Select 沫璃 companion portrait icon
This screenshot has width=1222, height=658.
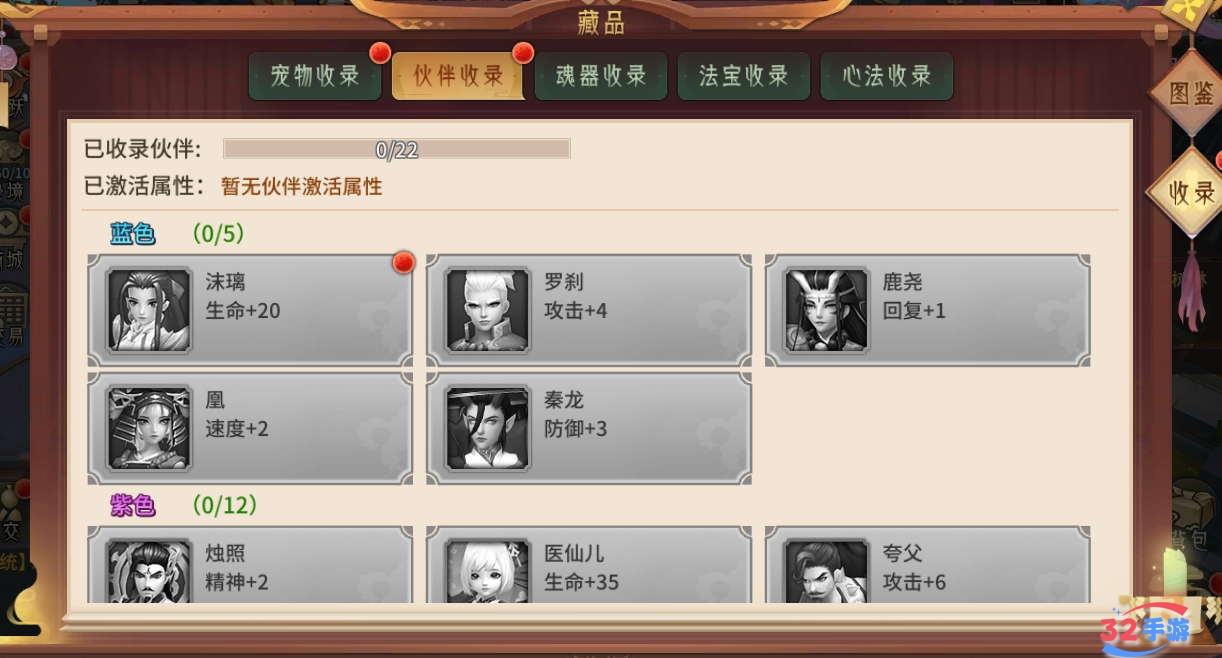pos(149,309)
